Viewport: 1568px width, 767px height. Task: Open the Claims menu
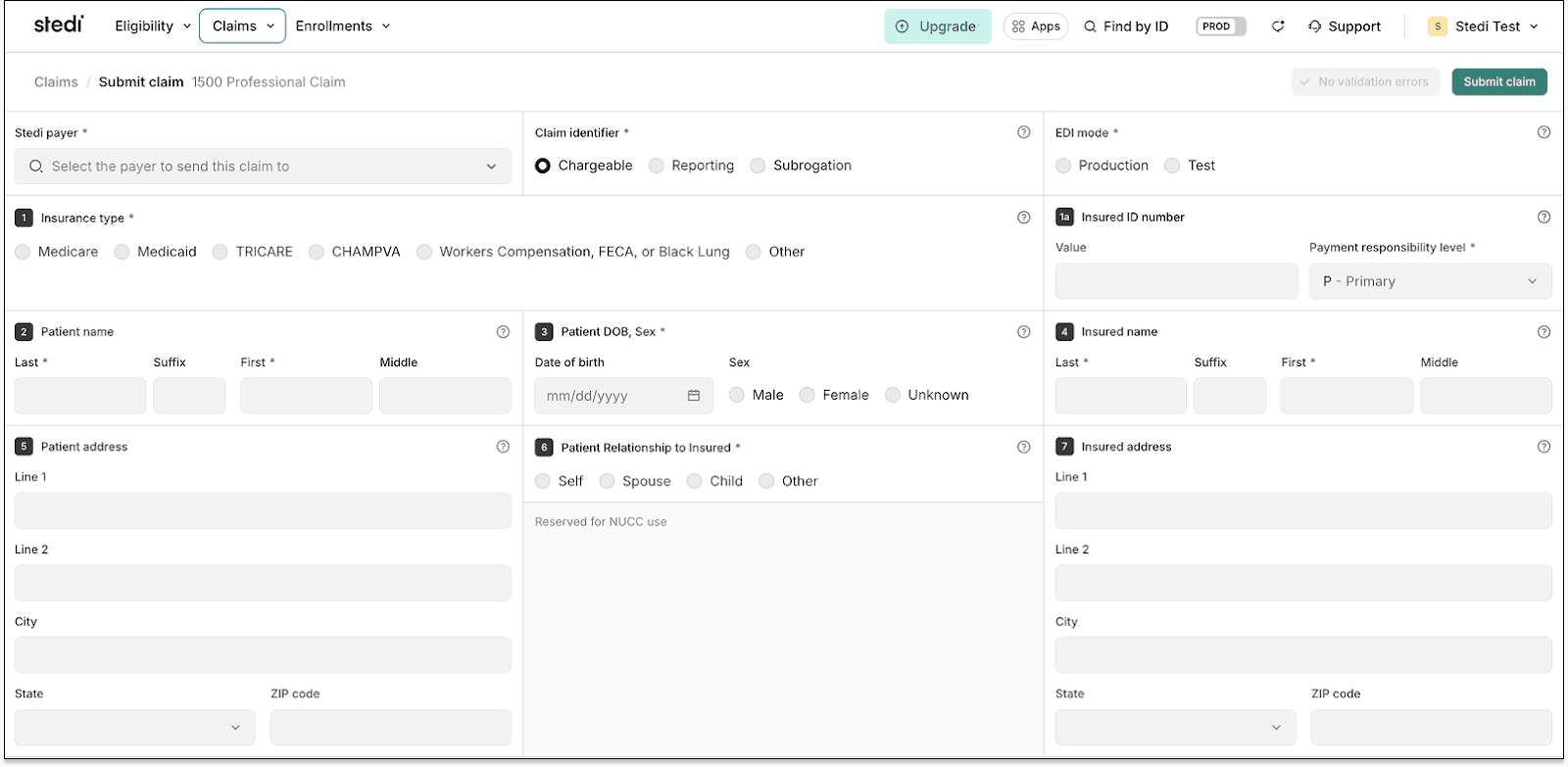coord(243,26)
